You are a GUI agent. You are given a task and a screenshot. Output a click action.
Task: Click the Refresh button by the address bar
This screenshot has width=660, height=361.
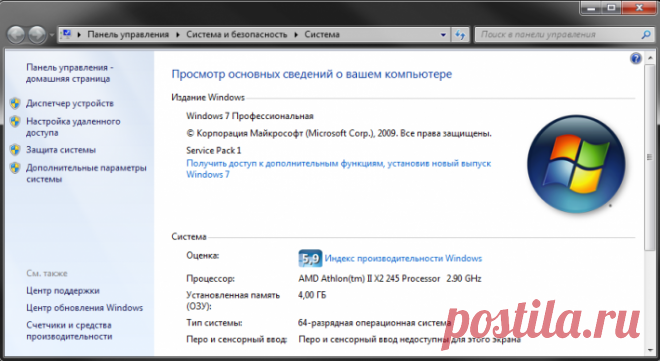[460, 35]
